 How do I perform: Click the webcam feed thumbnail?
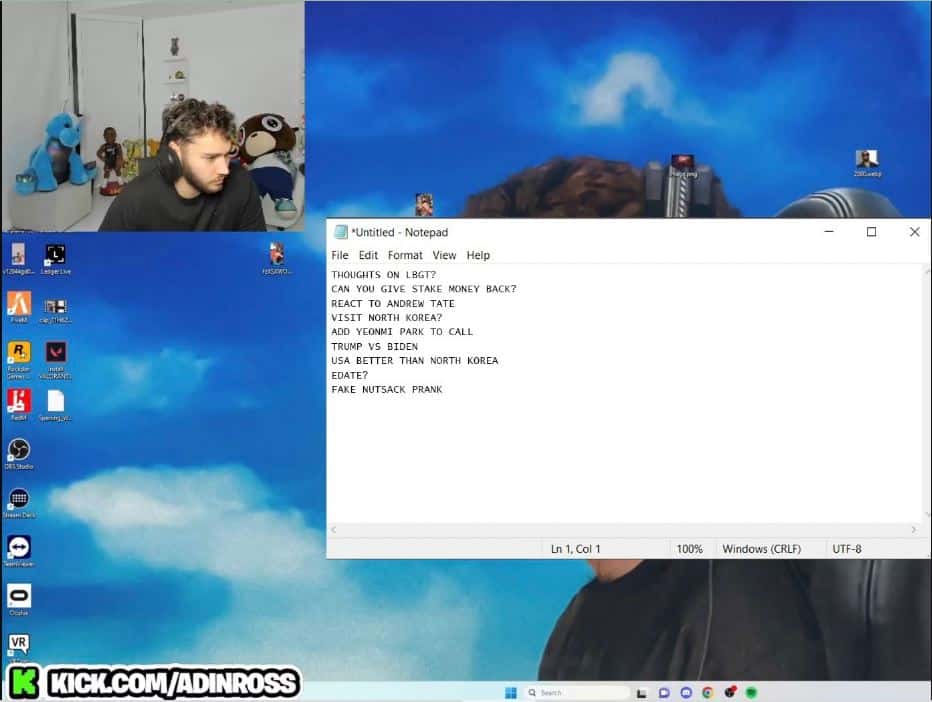pos(153,116)
